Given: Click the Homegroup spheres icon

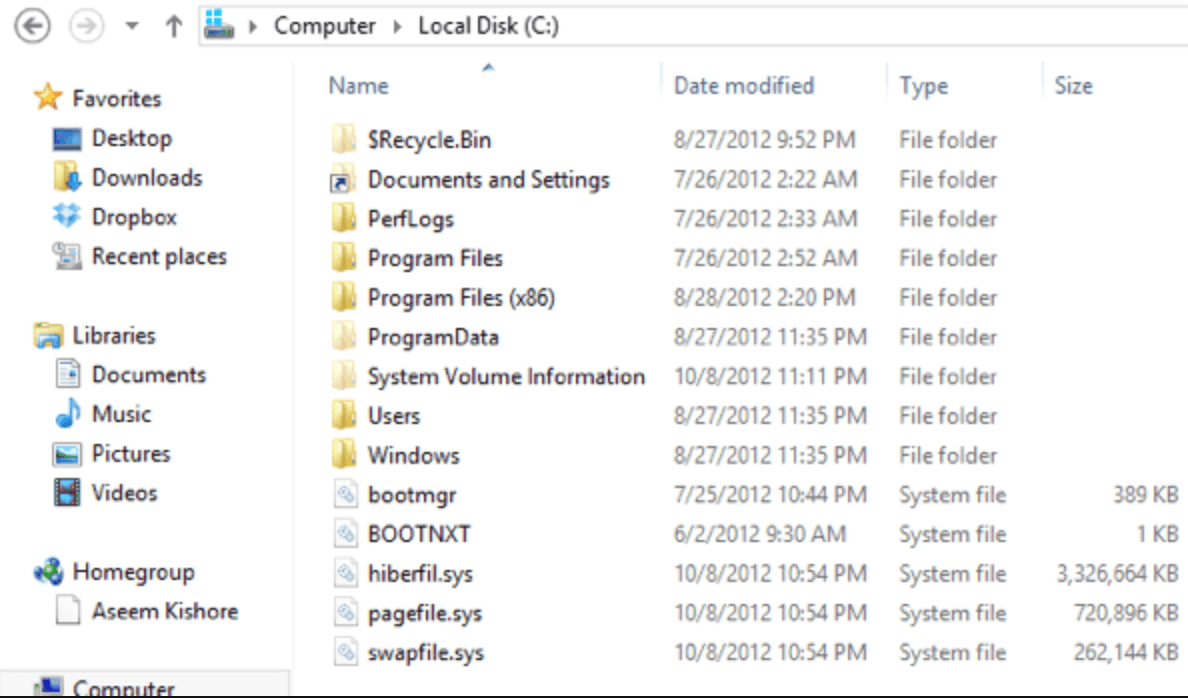Looking at the screenshot, I should click(x=48, y=571).
